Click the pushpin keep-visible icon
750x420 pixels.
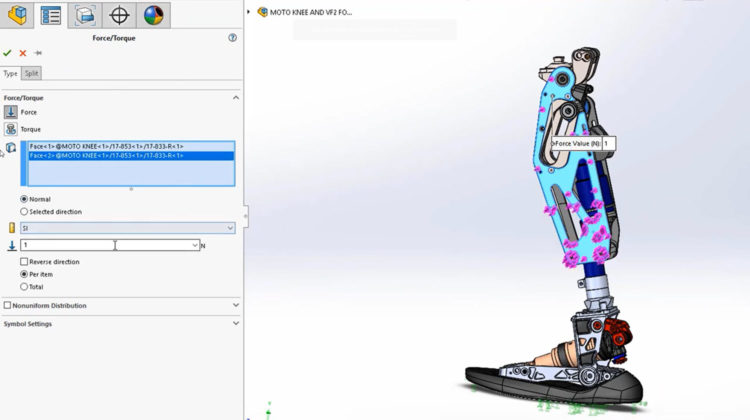point(38,53)
